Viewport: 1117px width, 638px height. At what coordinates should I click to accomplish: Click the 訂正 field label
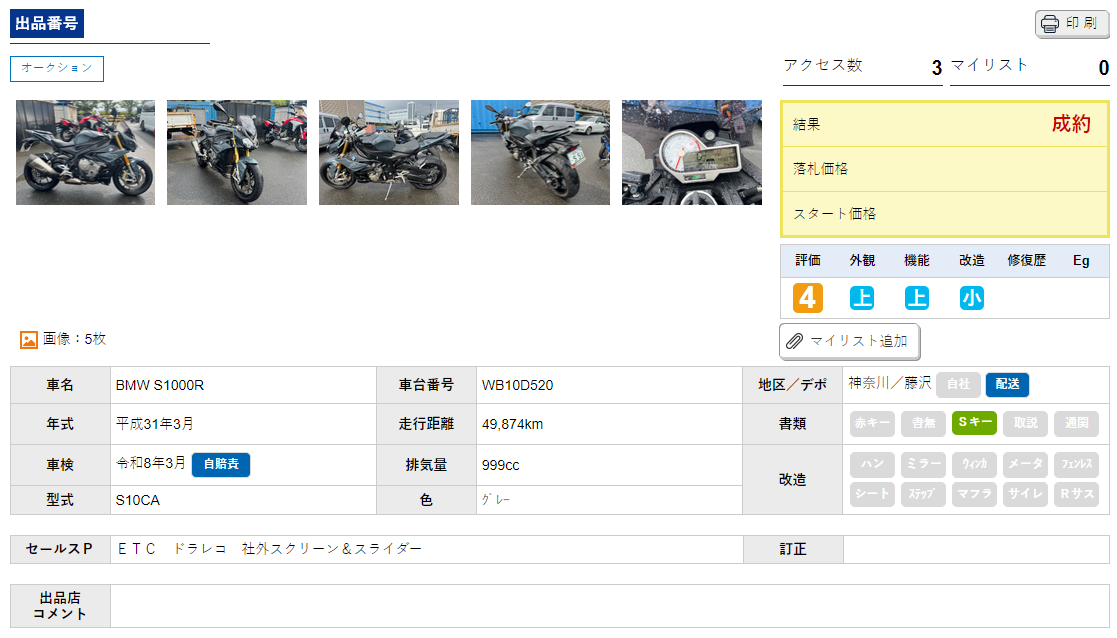click(x=793, y=550)
